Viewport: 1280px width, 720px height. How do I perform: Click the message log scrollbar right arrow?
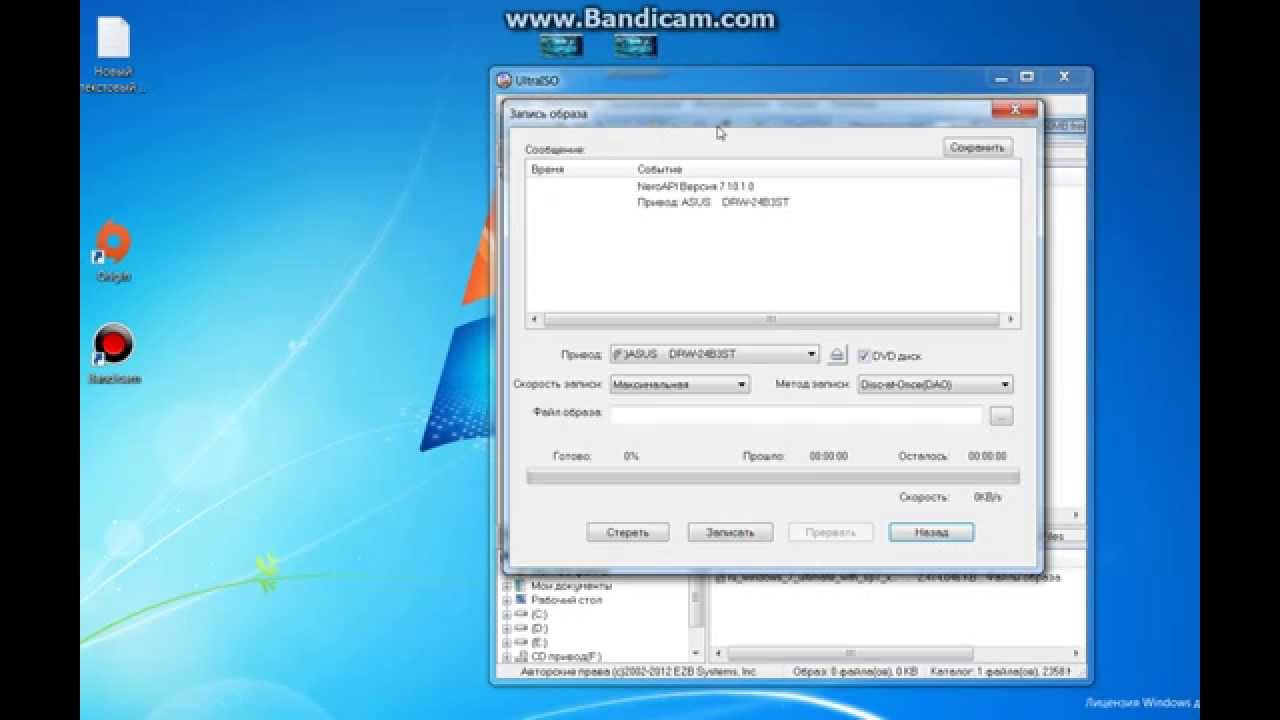point(1011,320)
